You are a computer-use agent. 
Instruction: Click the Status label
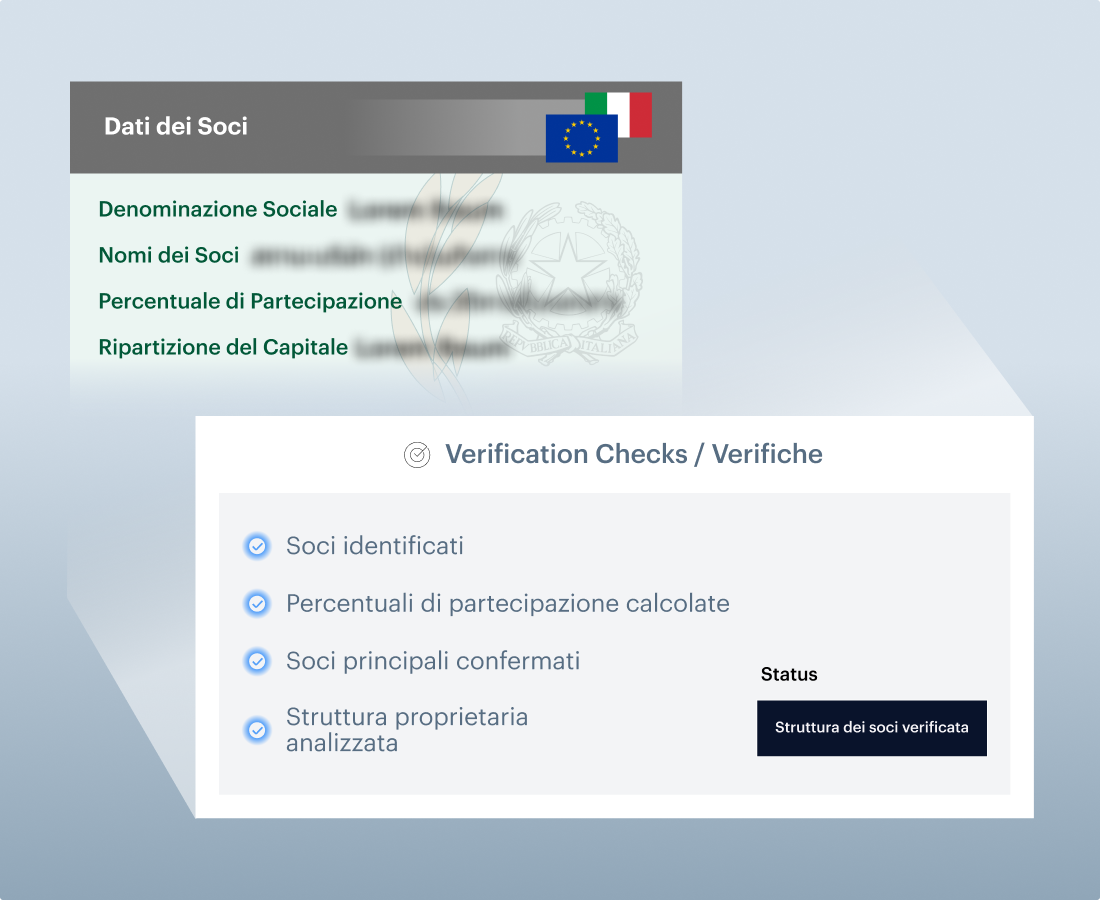point(789,675)
